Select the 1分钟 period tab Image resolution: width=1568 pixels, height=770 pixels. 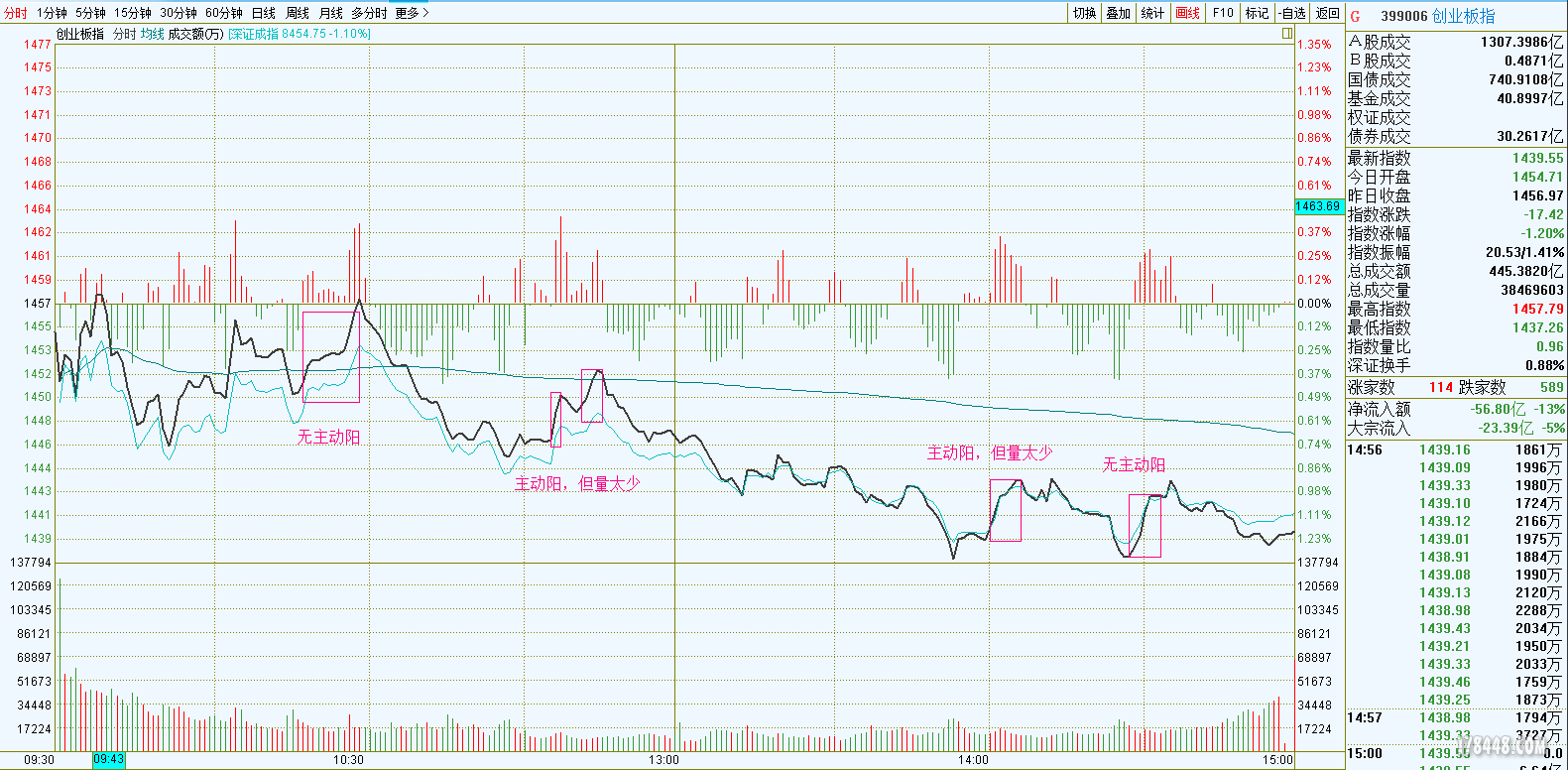pyautogui.click(x=52, y=13)
